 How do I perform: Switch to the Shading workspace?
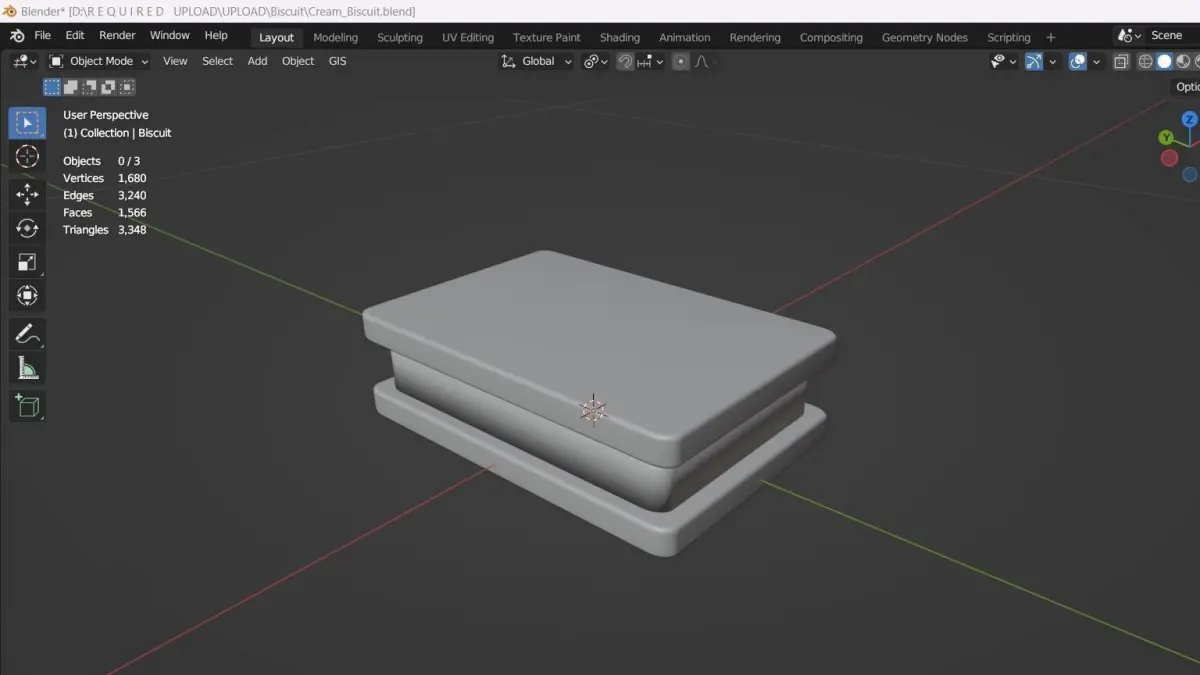[620, 37]
